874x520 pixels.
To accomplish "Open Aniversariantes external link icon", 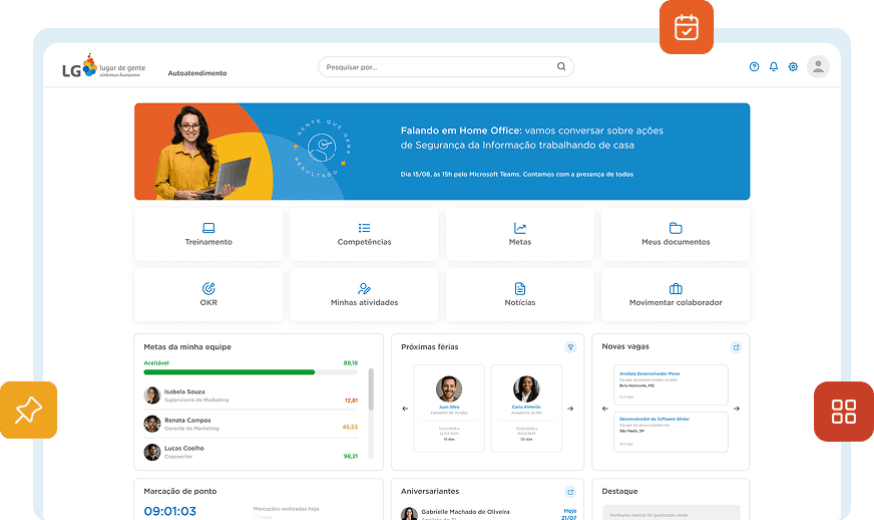I will [x=571, y=492].
